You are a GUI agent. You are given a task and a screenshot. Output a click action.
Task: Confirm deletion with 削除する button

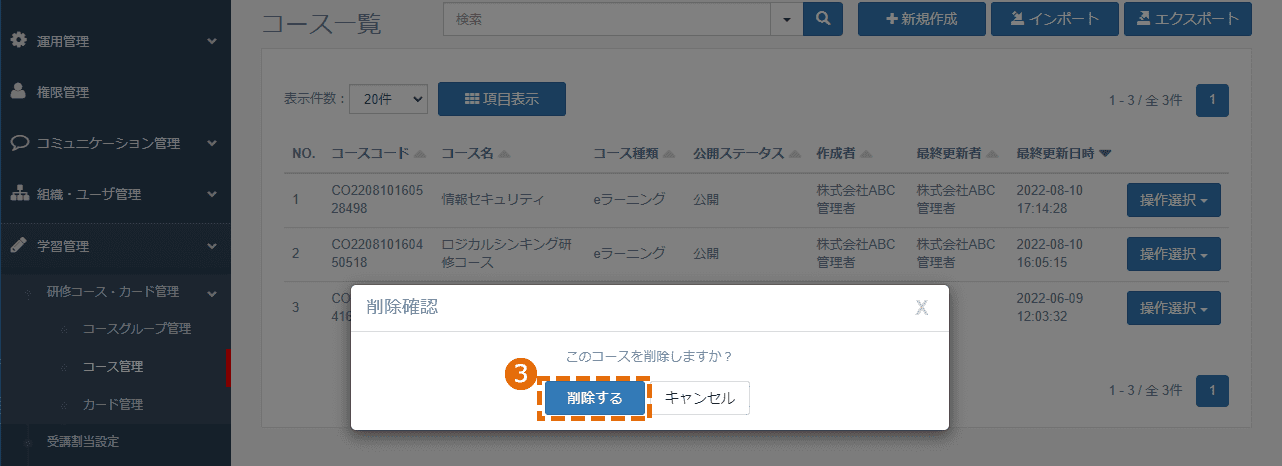[x=595, y=397]
